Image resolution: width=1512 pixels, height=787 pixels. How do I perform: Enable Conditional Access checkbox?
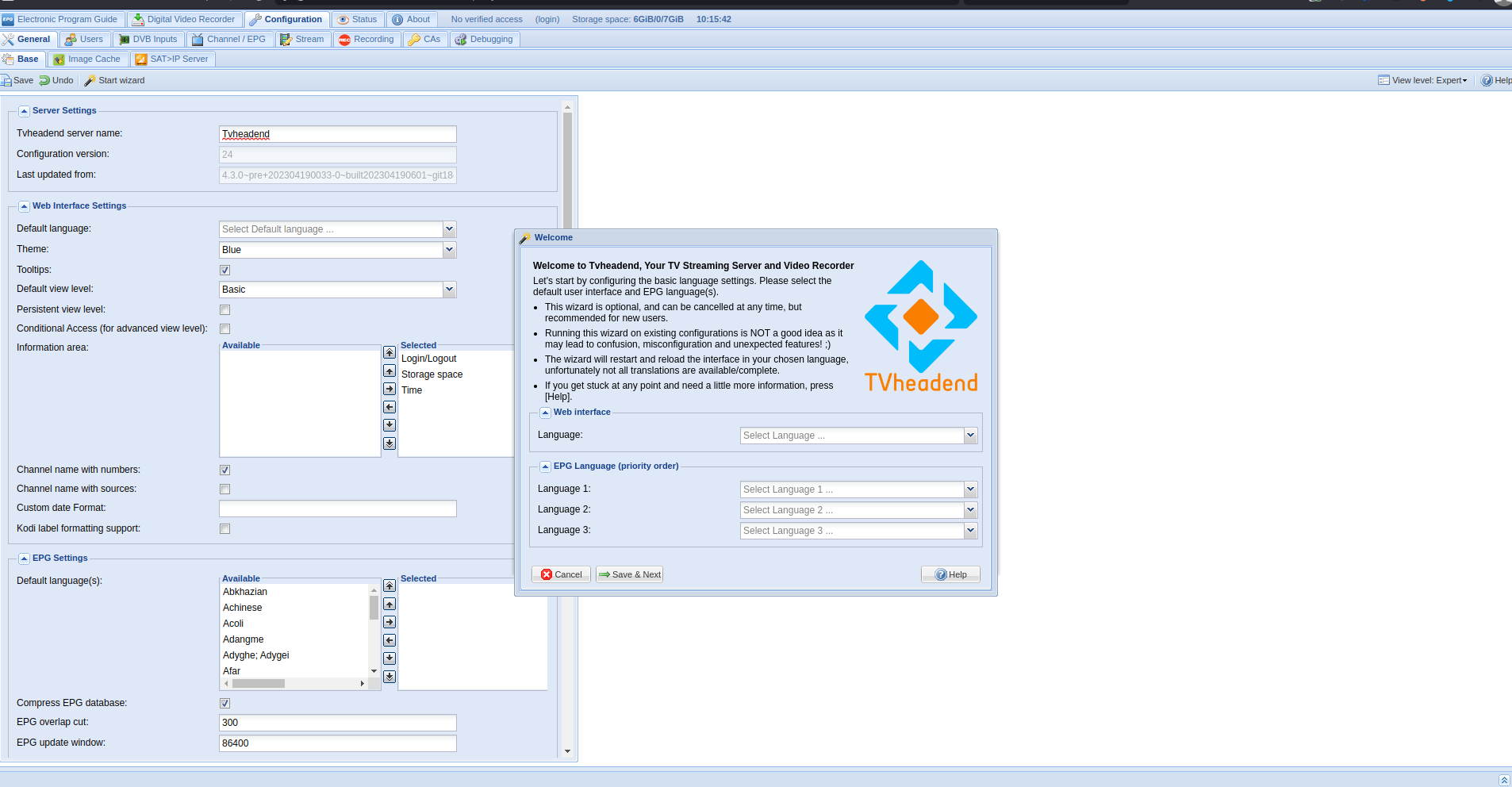tap(225, 329)
